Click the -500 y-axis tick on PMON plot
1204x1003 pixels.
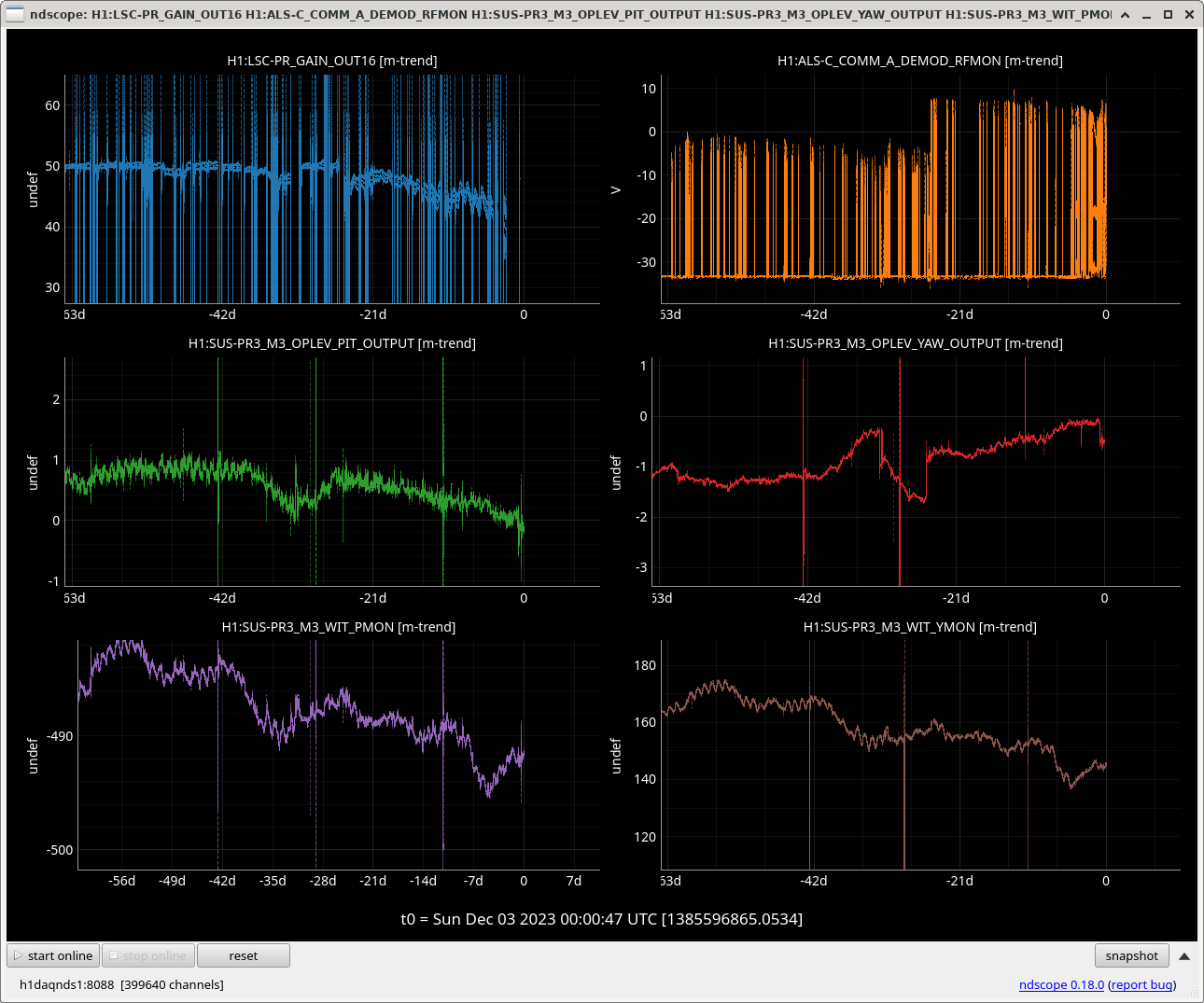(x=60, y=850)
